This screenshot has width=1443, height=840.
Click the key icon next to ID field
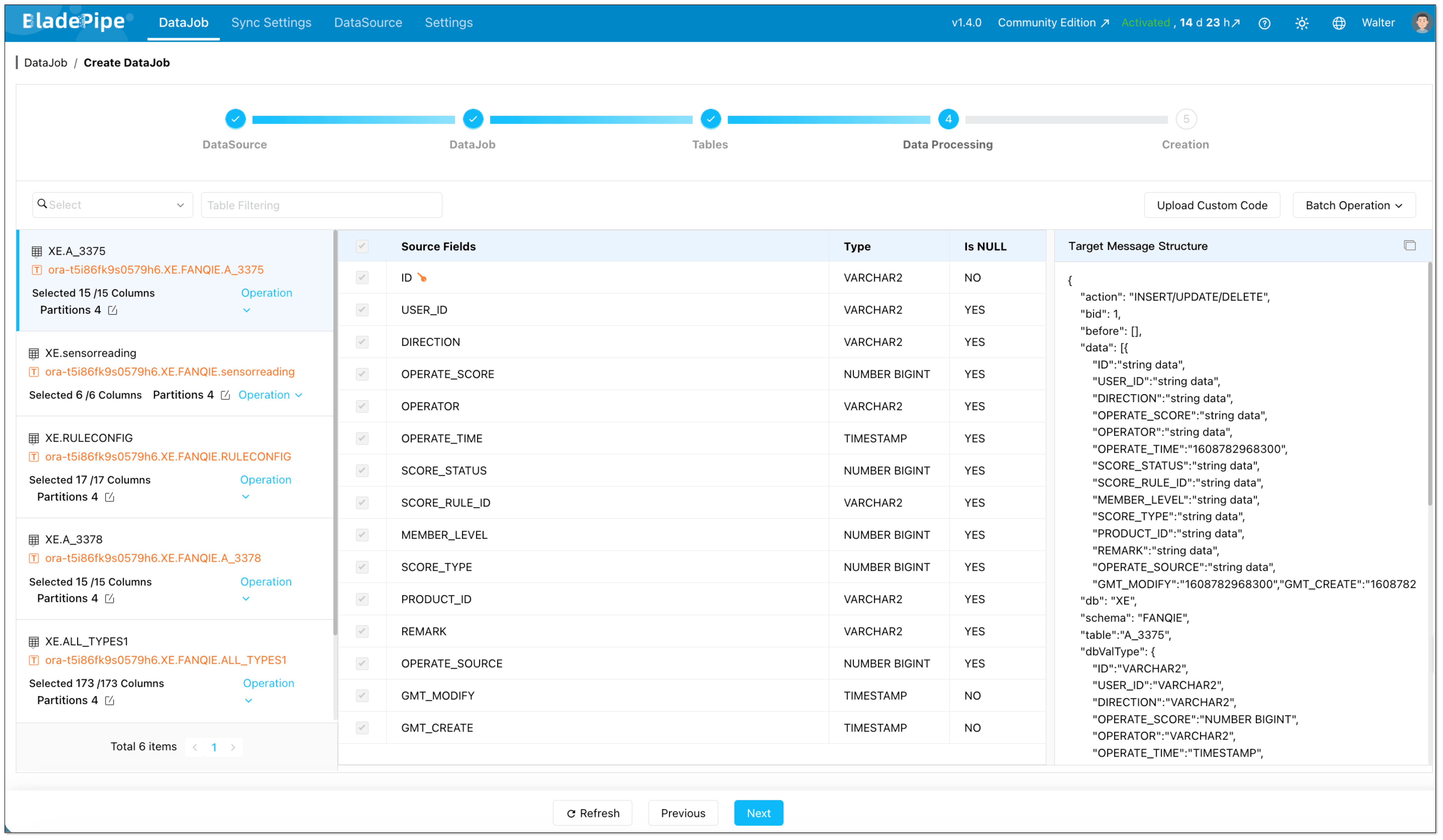pyautogui.click(x=423, y=277)
